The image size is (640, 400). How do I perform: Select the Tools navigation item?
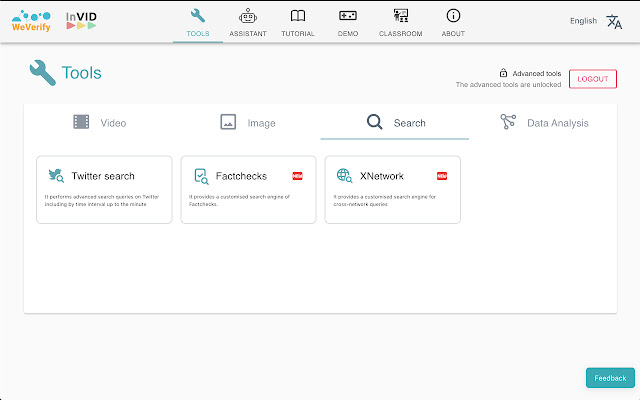click(198, 22)
